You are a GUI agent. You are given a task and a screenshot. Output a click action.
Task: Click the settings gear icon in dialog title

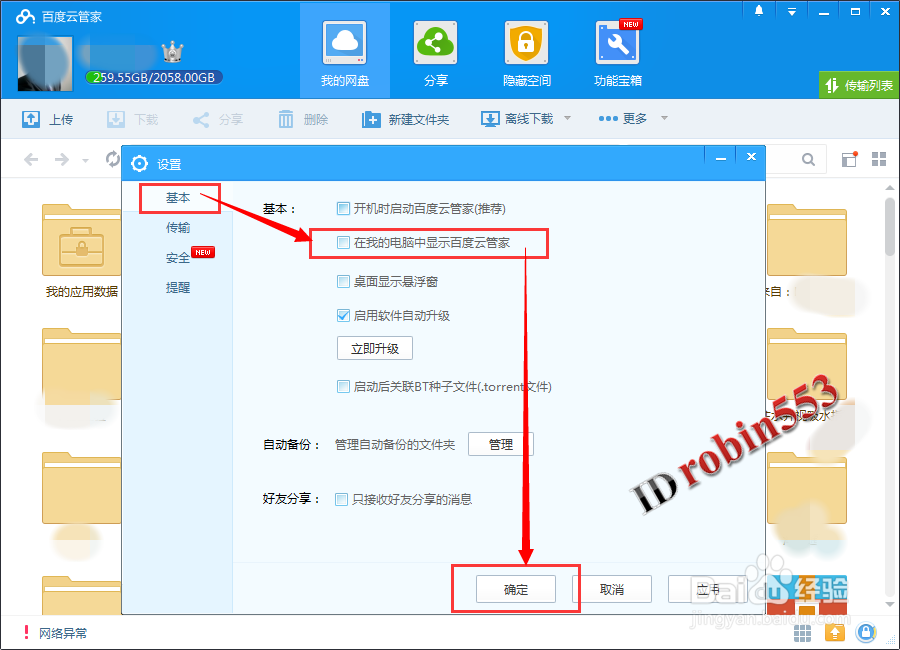139,164
